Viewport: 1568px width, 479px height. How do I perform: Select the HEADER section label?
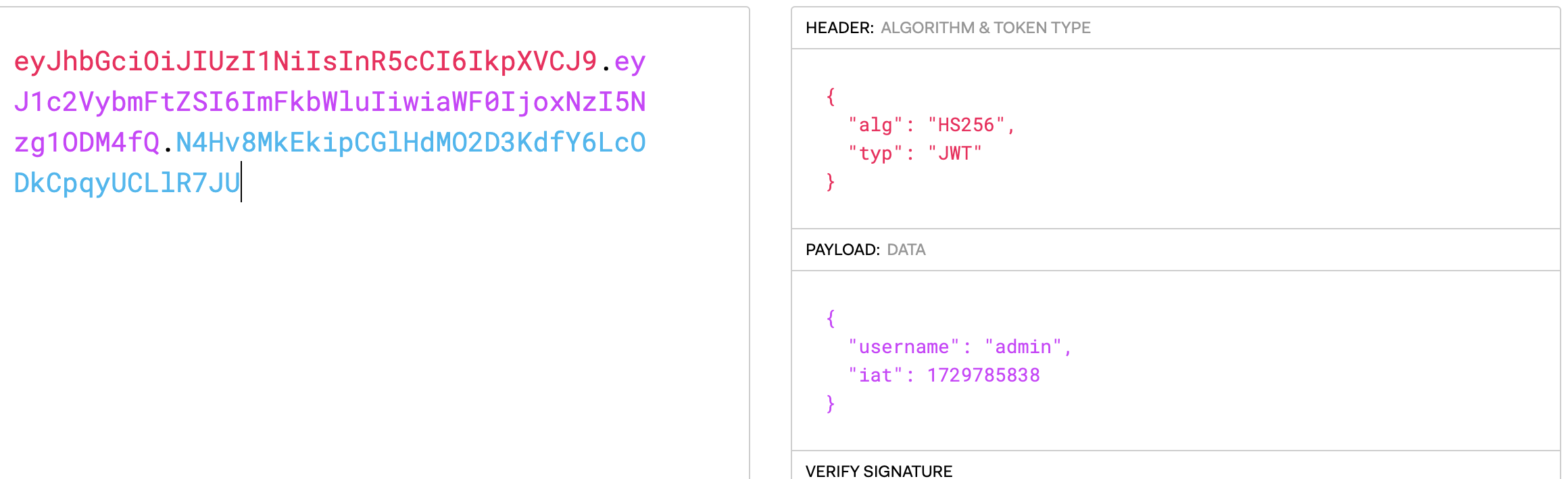point(839,28)
